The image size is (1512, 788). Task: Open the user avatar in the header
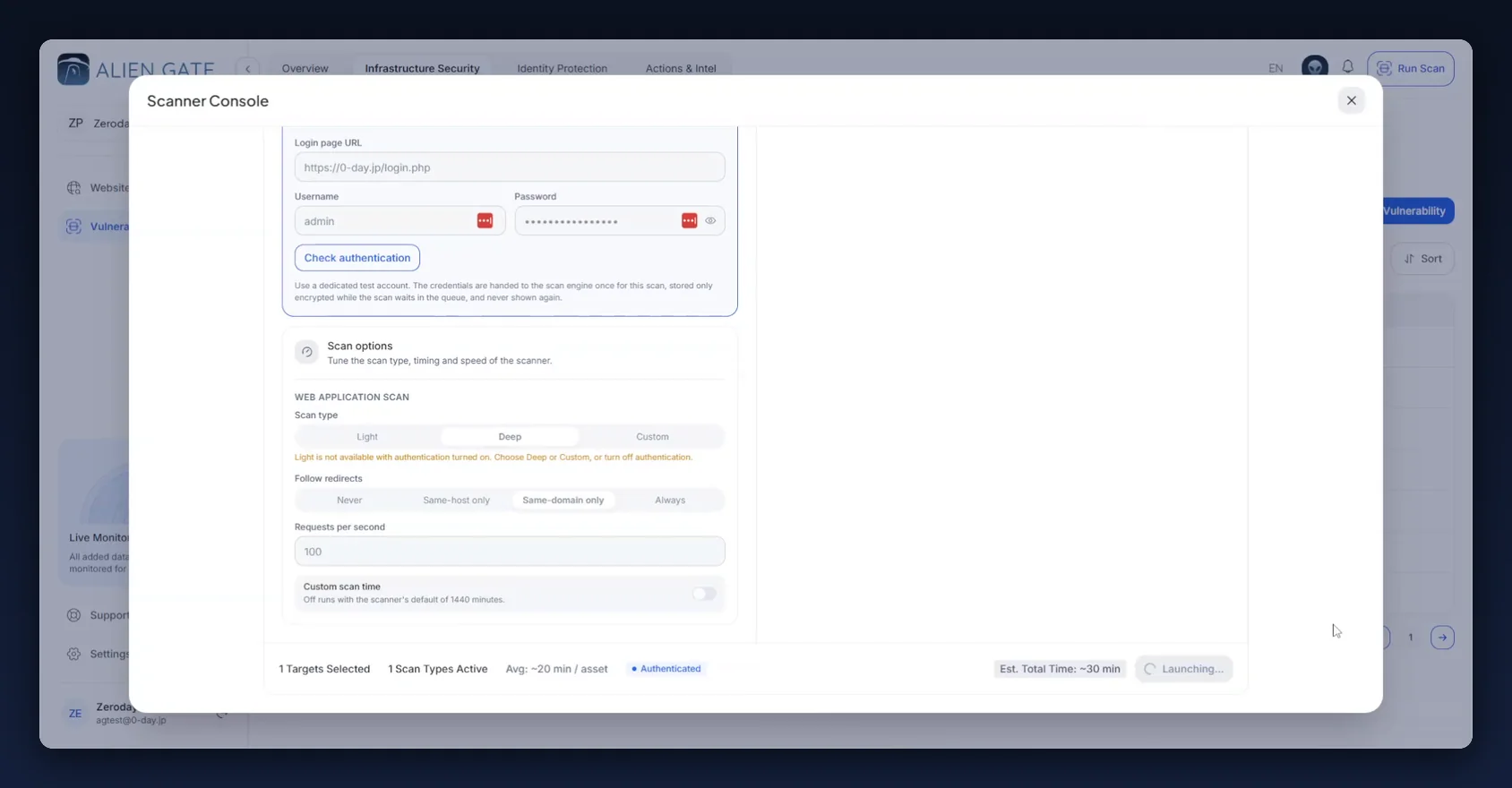(1315, 68)
